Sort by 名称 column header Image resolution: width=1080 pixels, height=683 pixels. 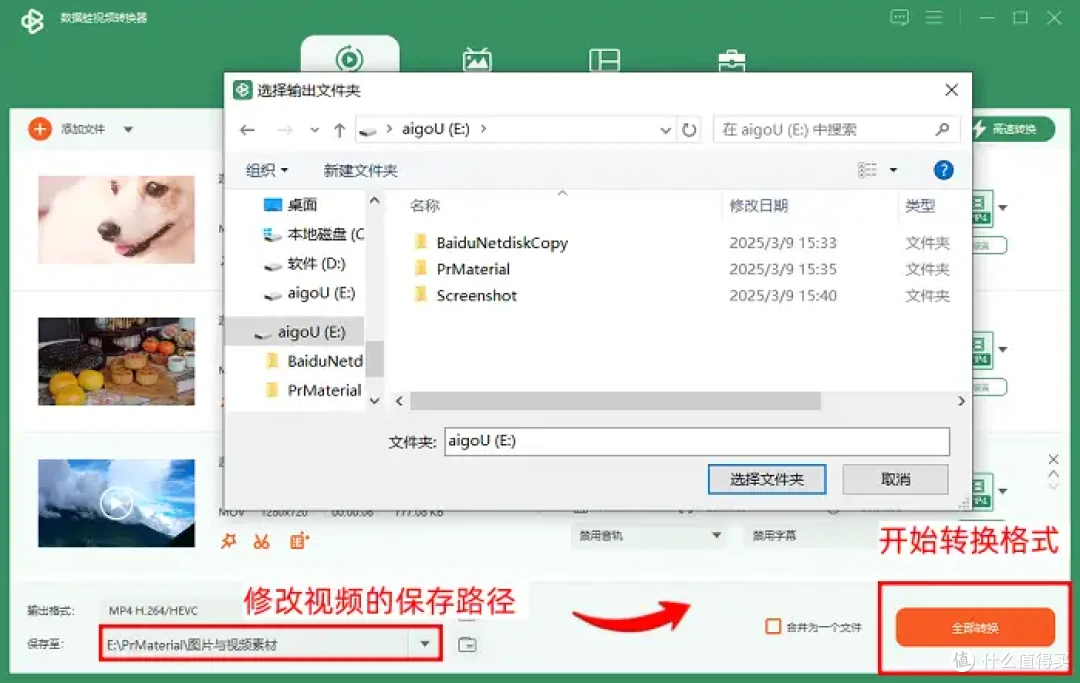(424, 206)
